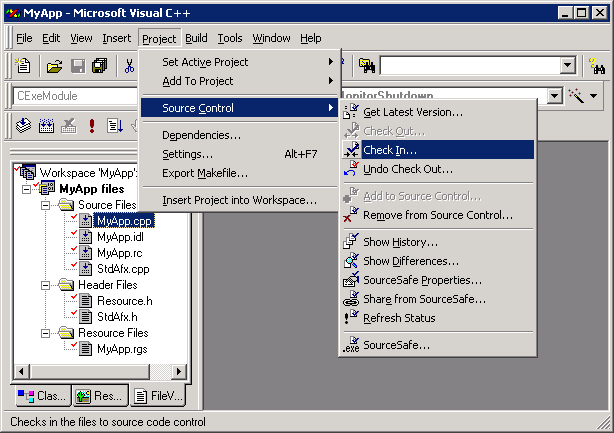Collapse the MyApp files project node
The height and width of the screenshot is (433, 614).
pyautogui.click(x=27, y=189)
